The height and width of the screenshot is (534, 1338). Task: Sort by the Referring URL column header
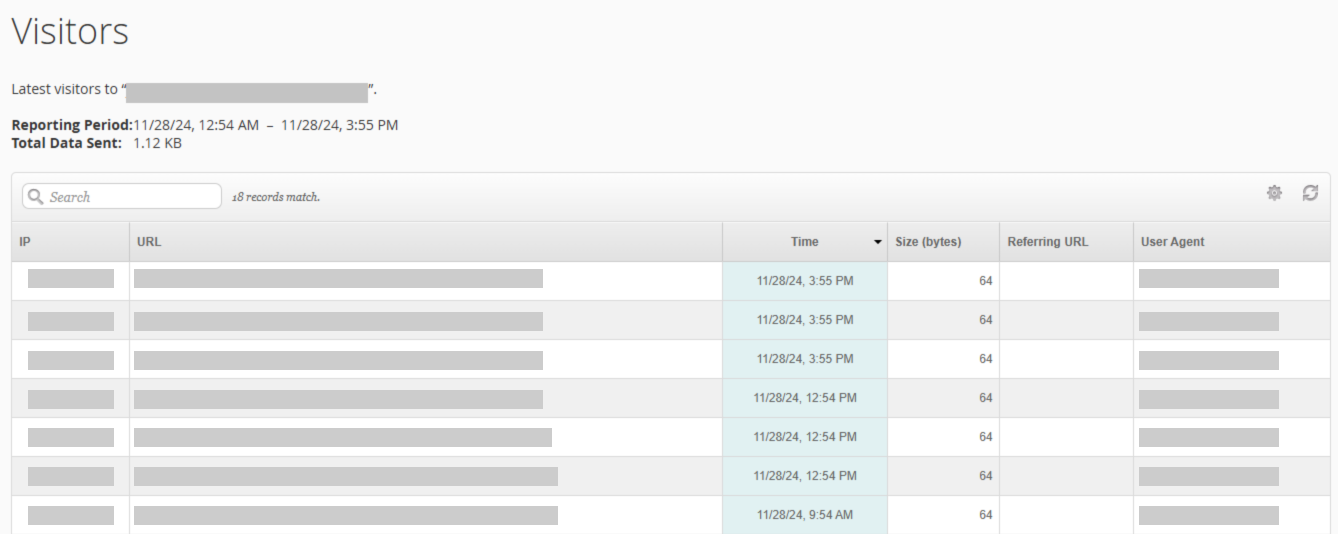pos(1066,242)
